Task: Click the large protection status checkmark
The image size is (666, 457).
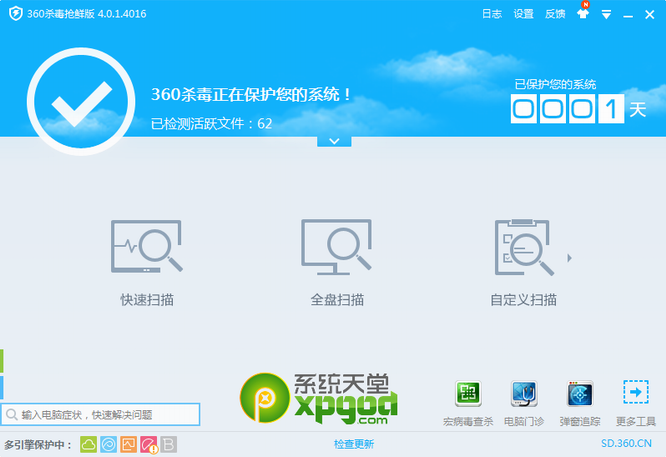Action: pyautogui.click(x=81, y=102)
